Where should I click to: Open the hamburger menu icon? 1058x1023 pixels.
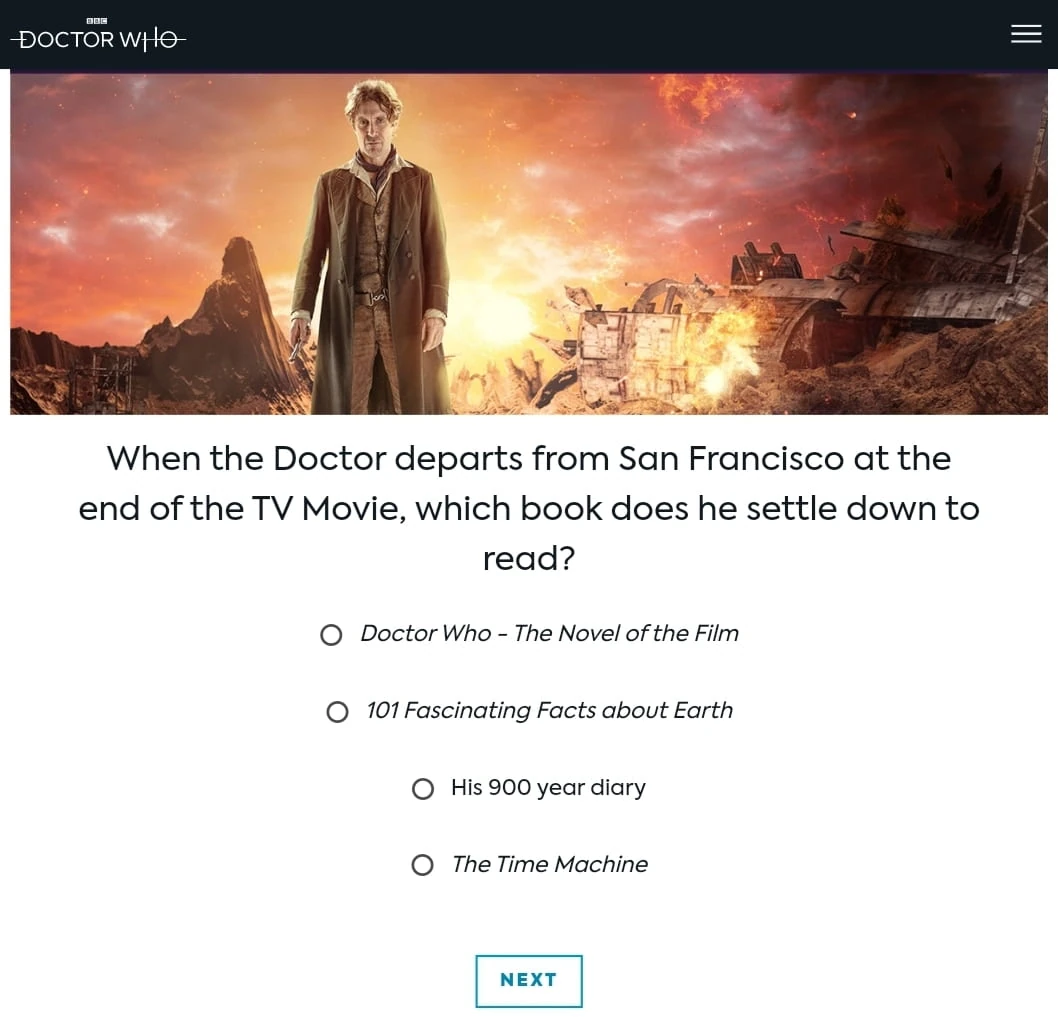pos(1026,34)
